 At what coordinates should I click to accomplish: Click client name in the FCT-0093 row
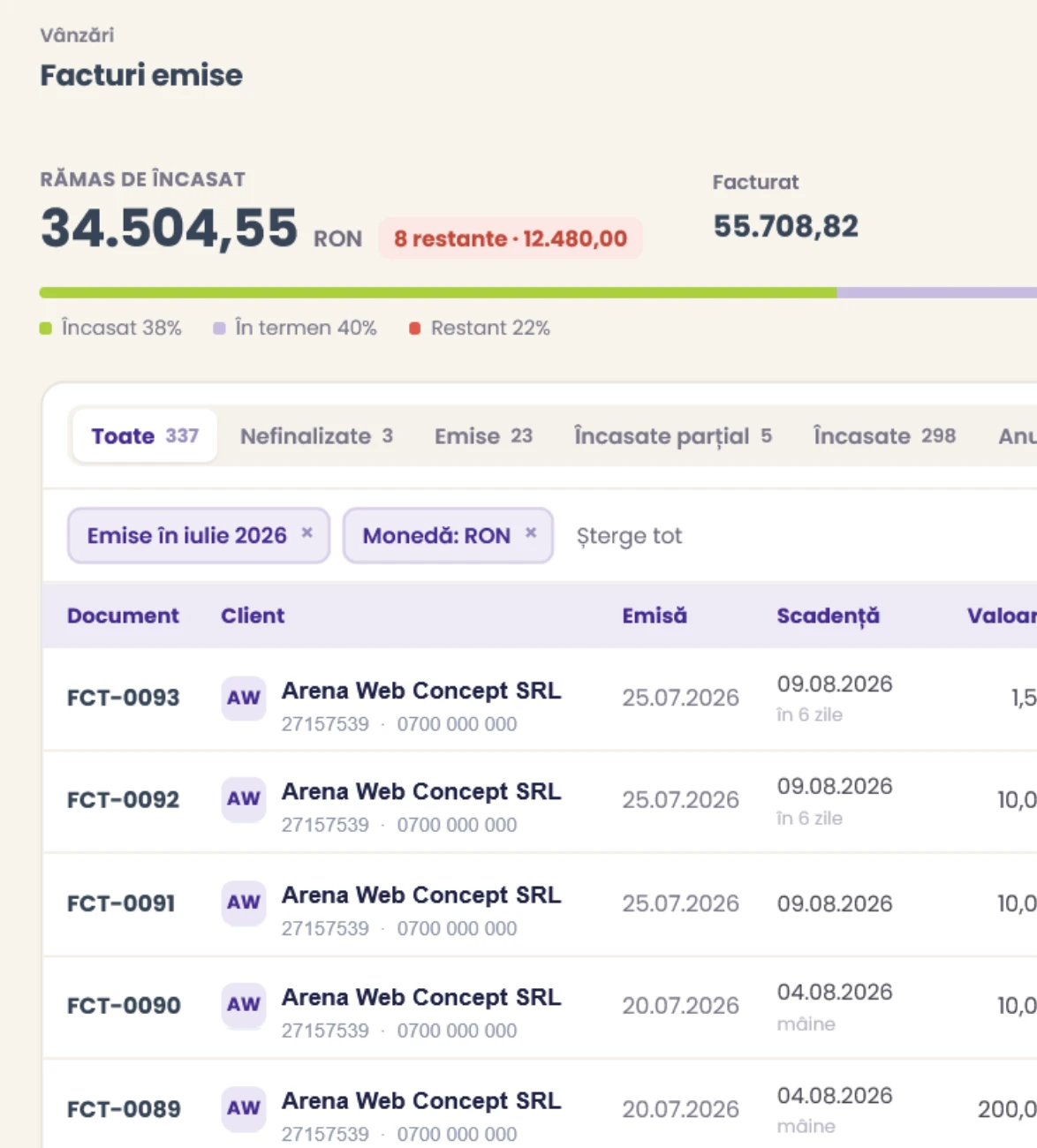421,691
